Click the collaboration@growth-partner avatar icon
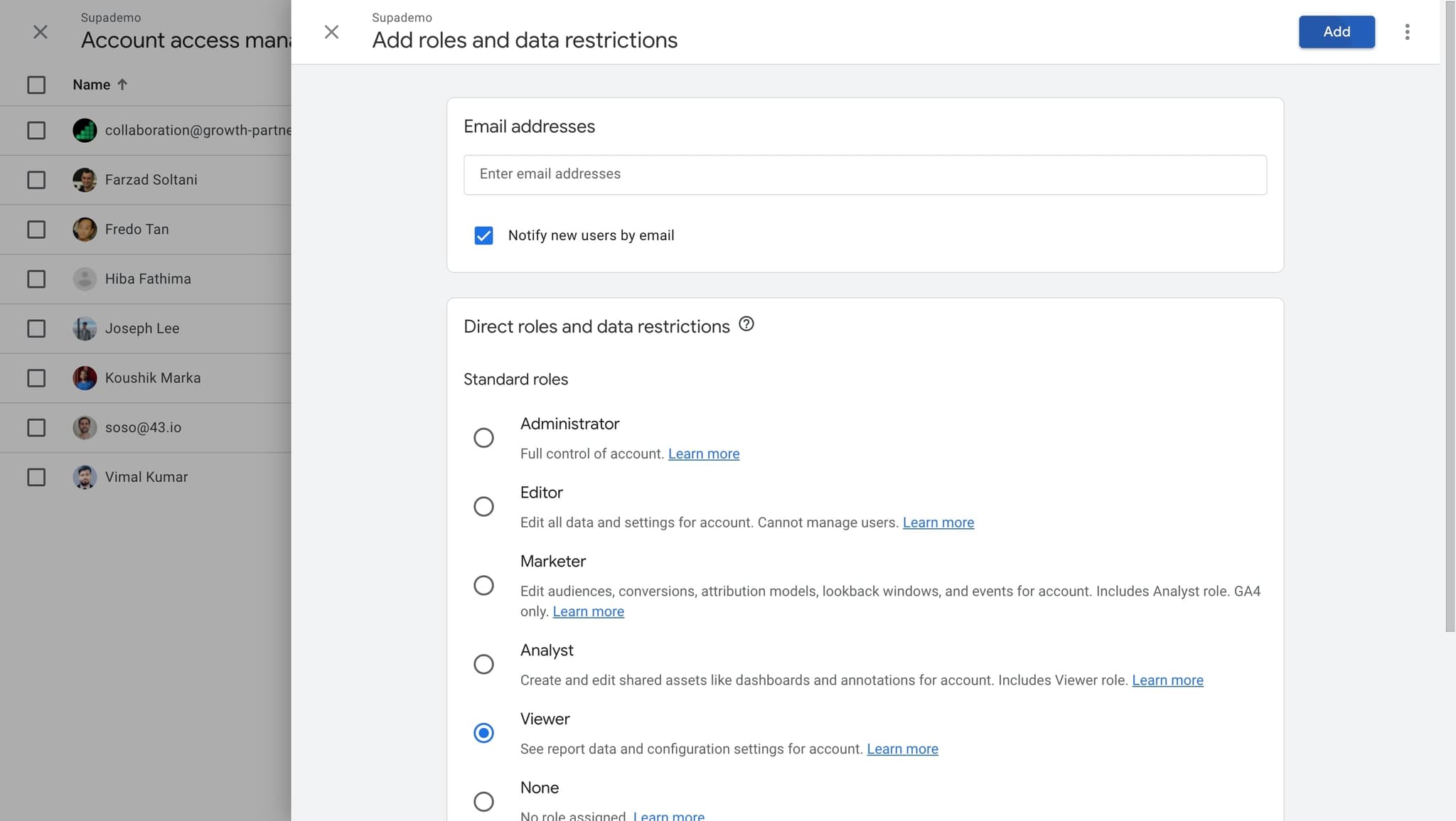This screenshot has height=821, width=1456. click(85, 131)
